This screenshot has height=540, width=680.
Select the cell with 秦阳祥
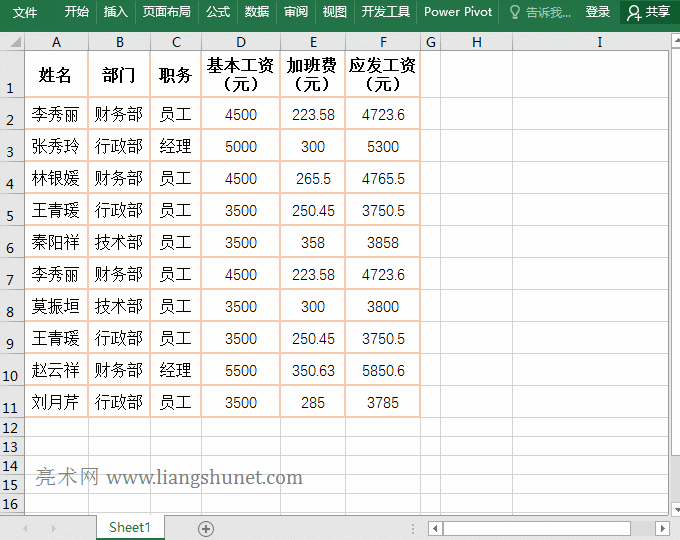(x=56, y=242)
